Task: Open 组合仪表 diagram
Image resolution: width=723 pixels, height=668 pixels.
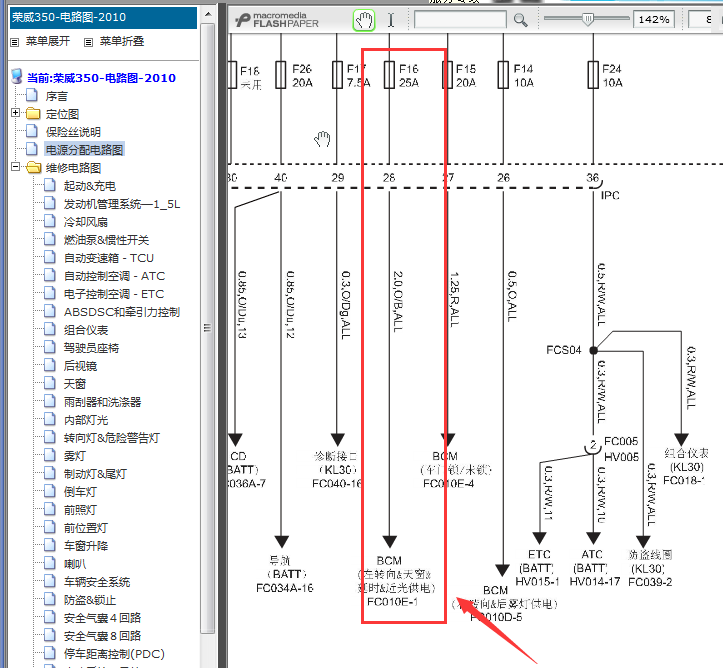Action: point(86,330)
